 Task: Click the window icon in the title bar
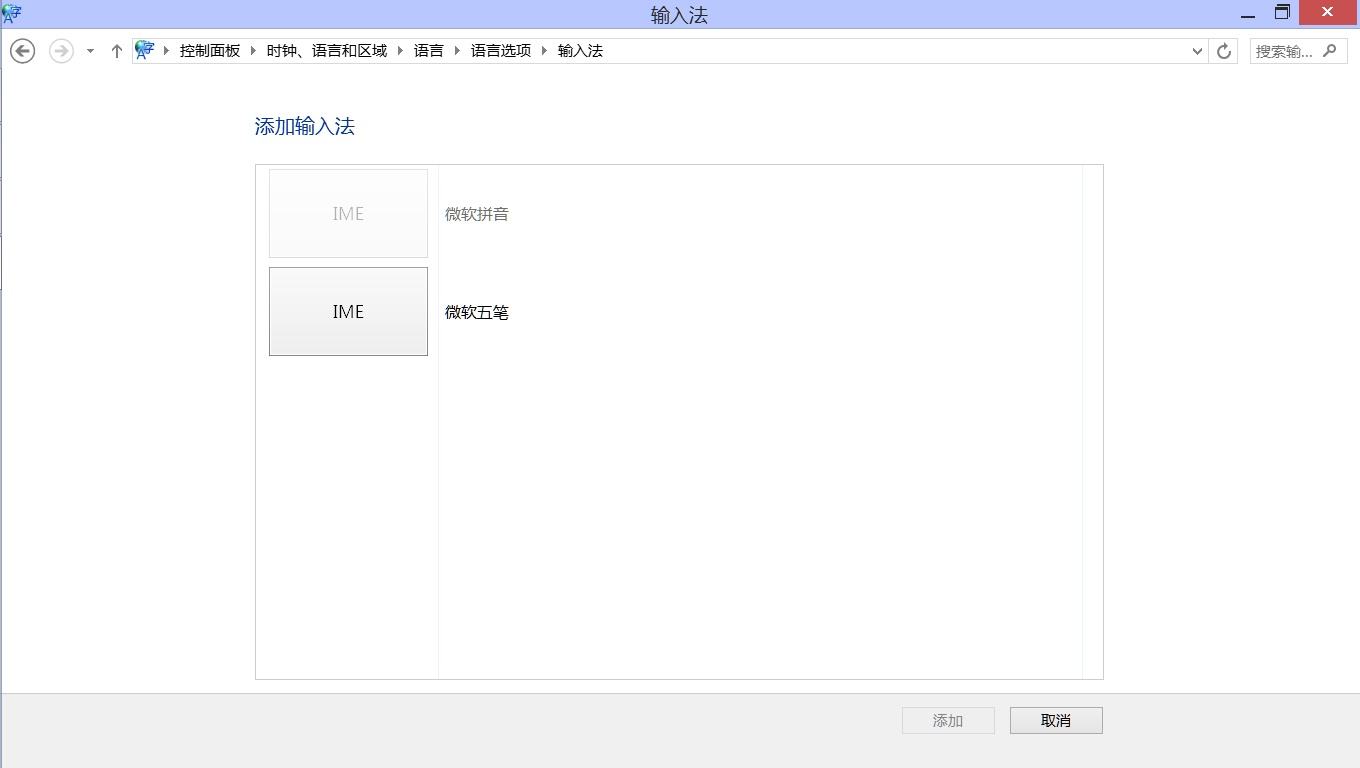click(12, 13)
